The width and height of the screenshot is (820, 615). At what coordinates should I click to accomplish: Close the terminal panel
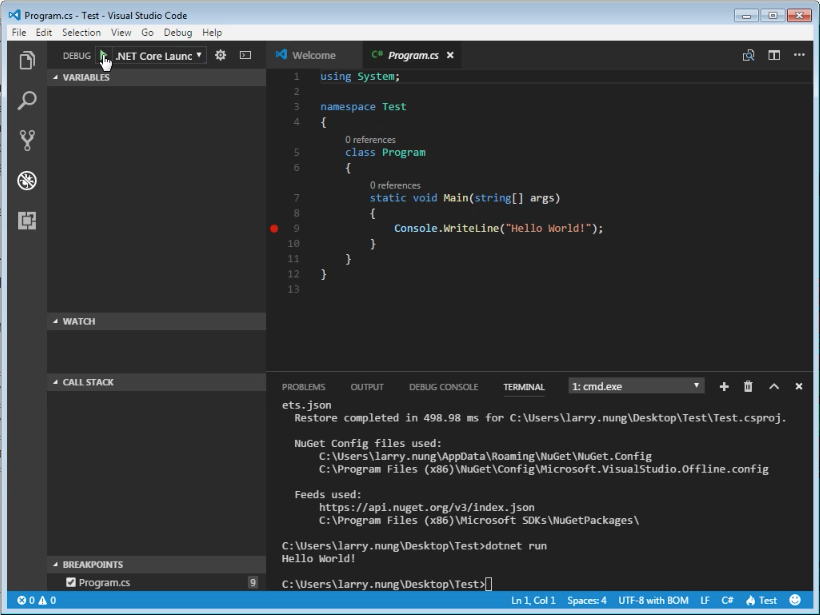click(x=799, y=386)
